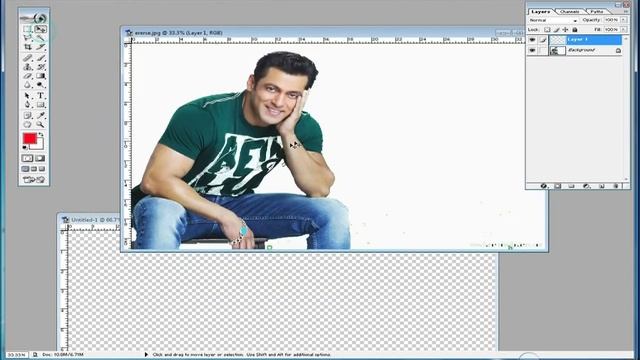This screenshot has height=360, width=640.
Task: Select the Move tool
Action: [x=40, y=29]
